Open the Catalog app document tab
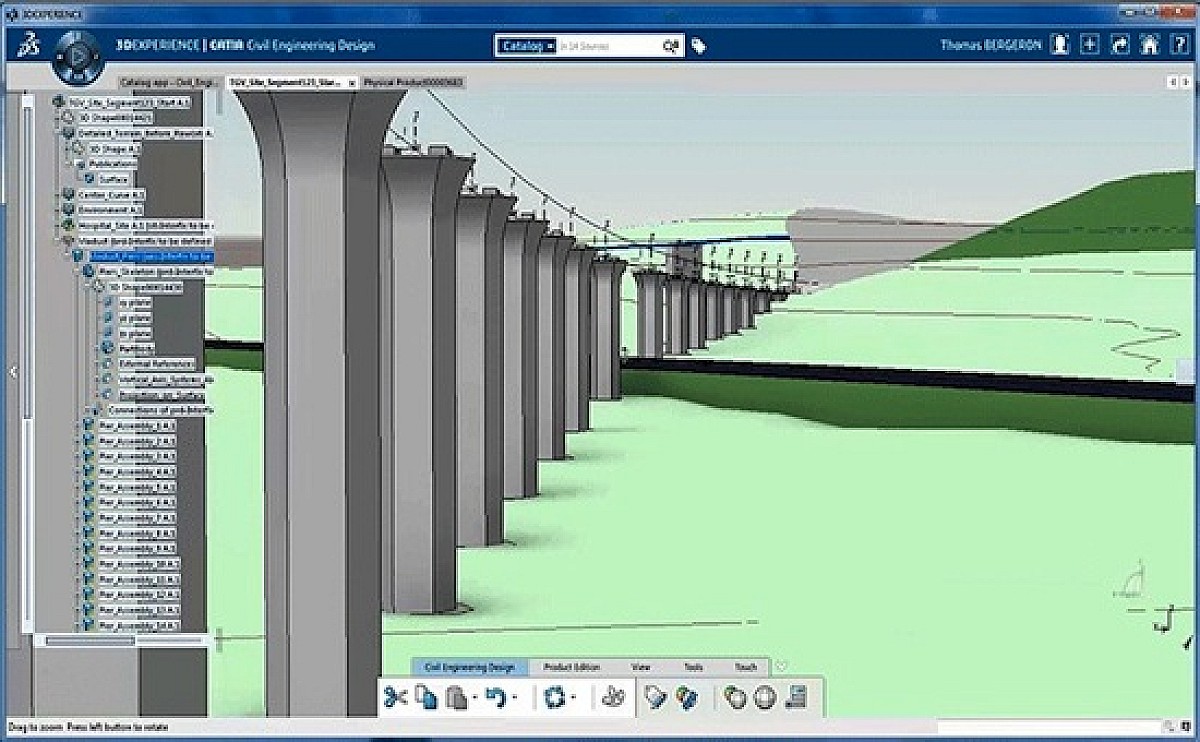The height and width of the screenshot is (742, 1200). pos(168,82)
